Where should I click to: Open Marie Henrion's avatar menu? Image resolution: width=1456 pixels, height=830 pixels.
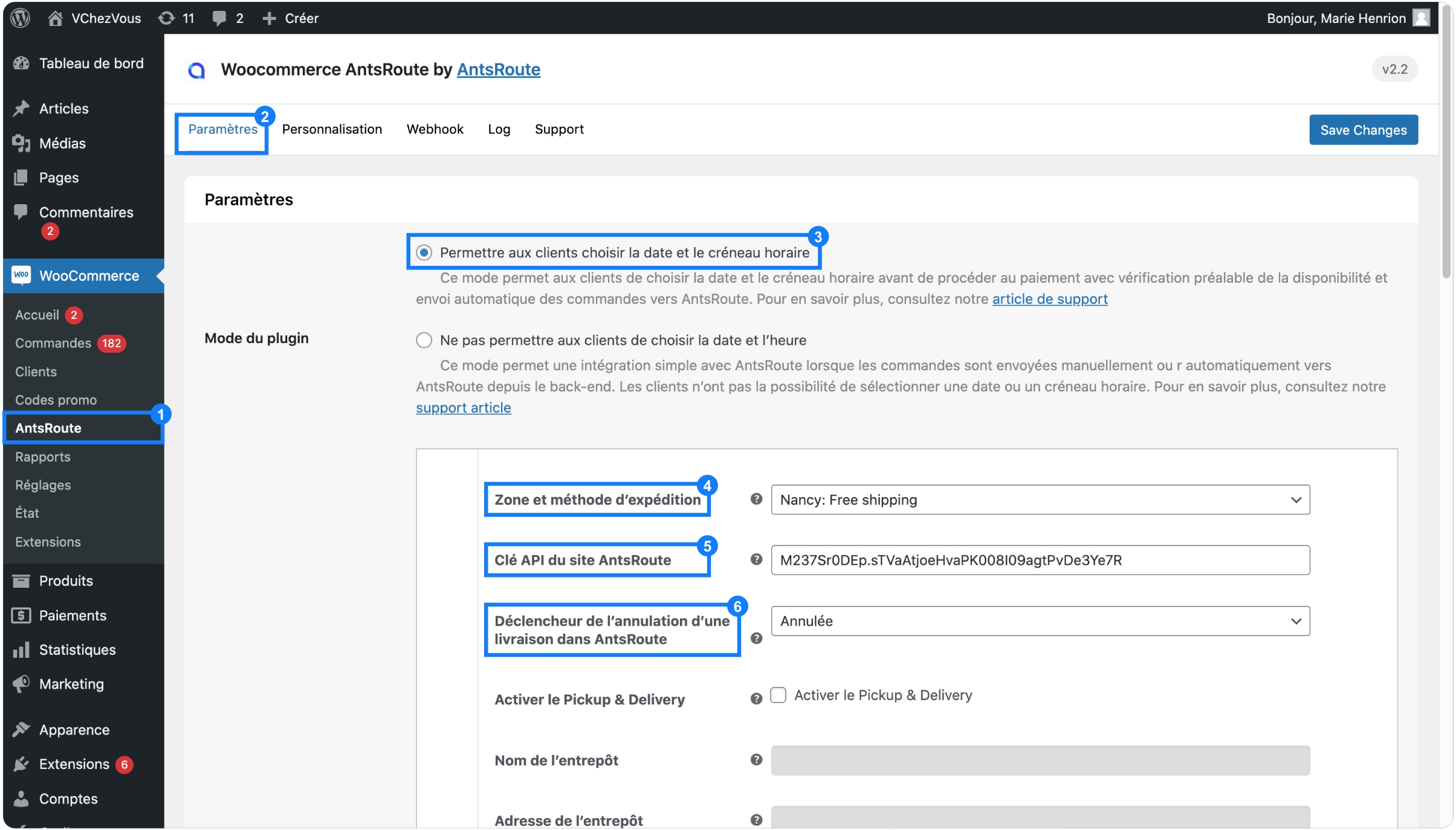click(1421, 18)
